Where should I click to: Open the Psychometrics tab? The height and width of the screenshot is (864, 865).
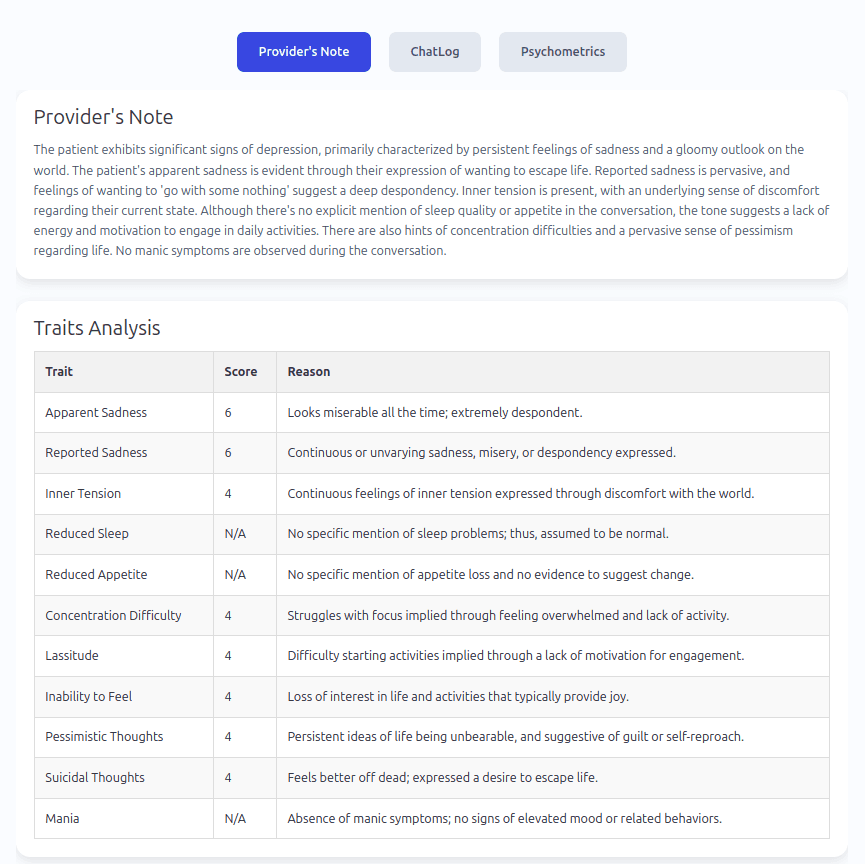point(563,52)
